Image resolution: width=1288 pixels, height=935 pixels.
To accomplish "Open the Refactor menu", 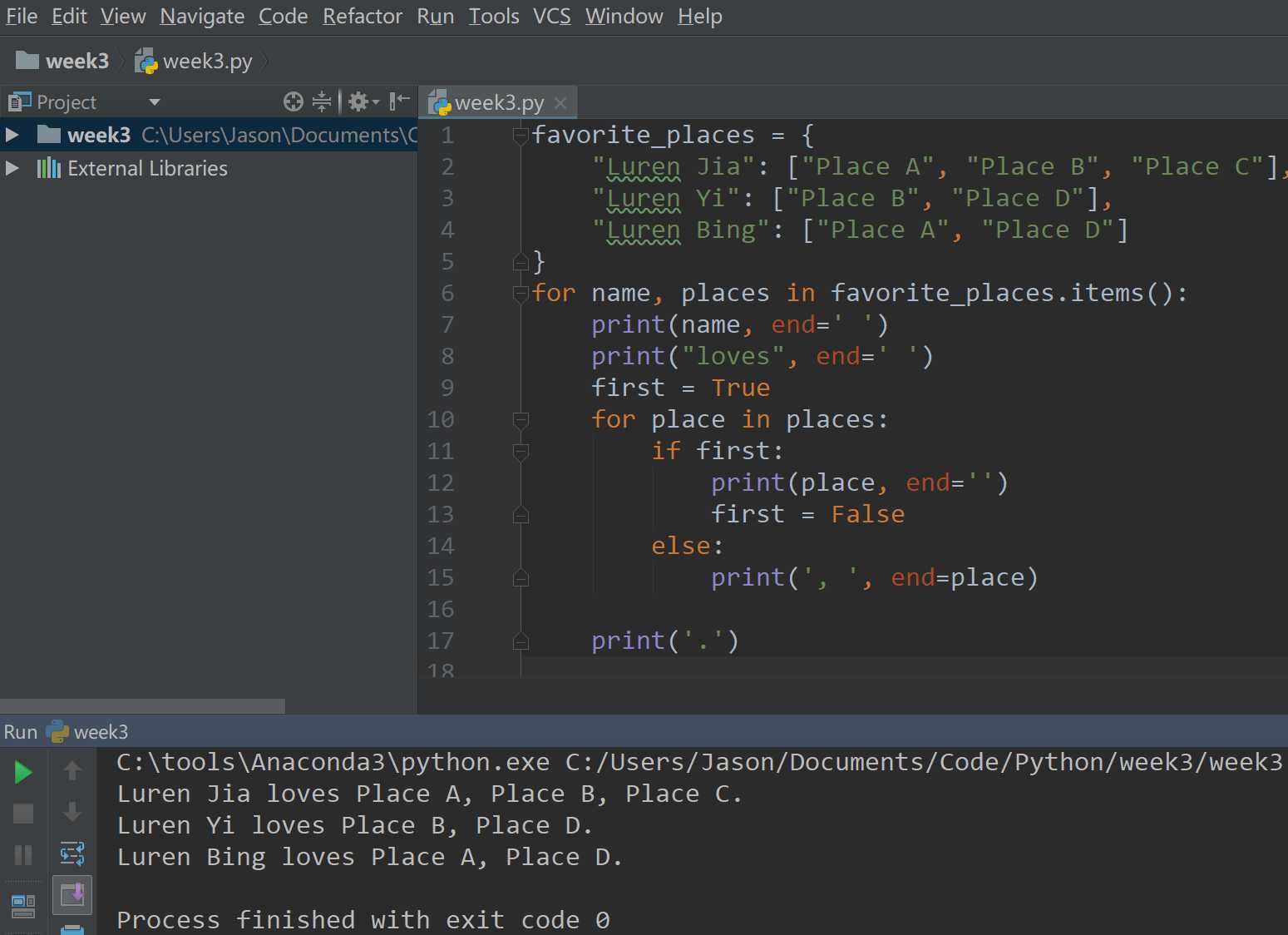I will [363, 16].
